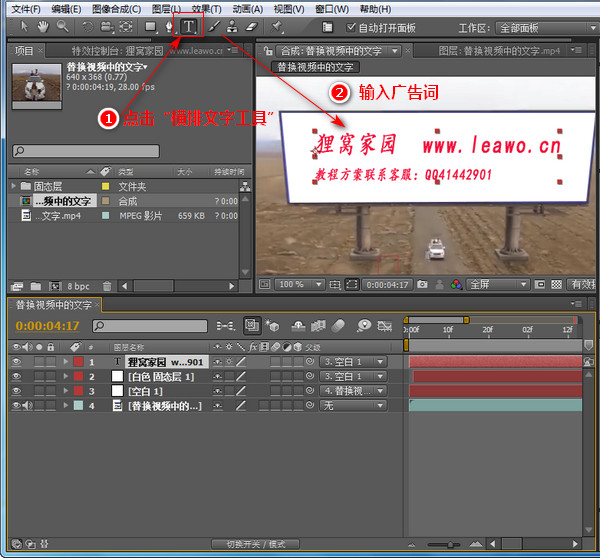This screenshot has height=558, width=600.
Task: Click the interpret footage icon in Project panel
Action: coord(17,286)
